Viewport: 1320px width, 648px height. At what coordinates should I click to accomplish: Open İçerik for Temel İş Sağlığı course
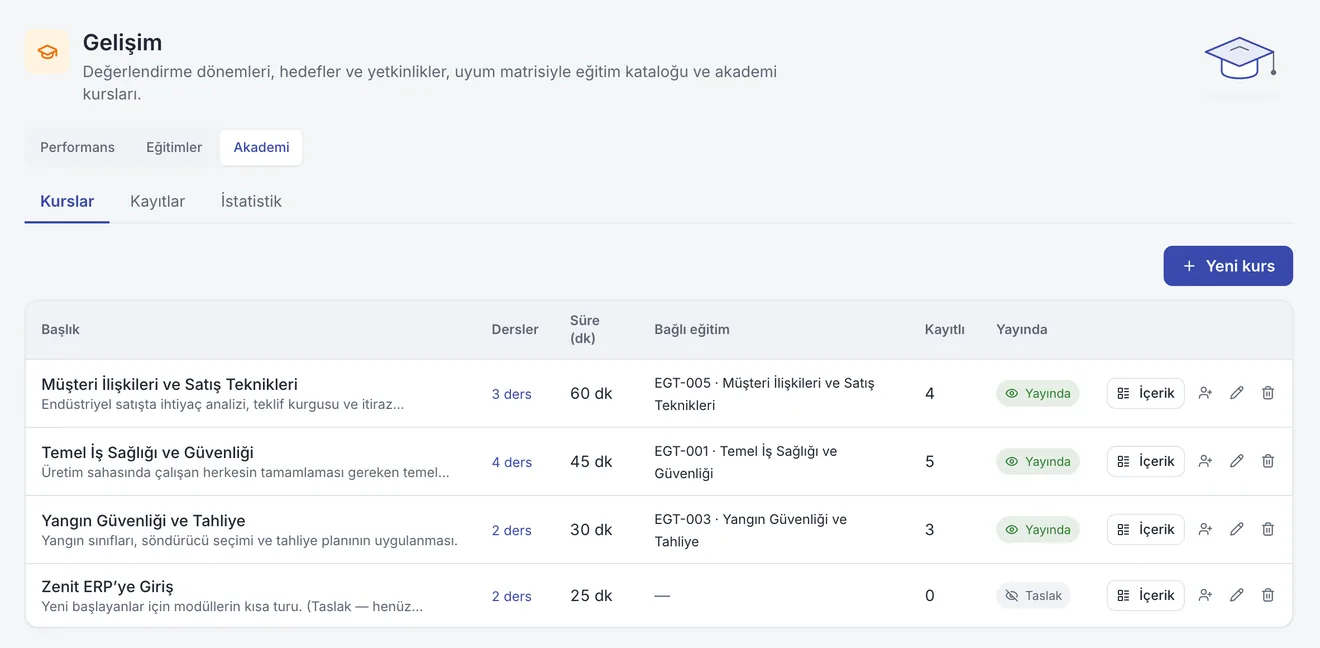(1145, 461)
